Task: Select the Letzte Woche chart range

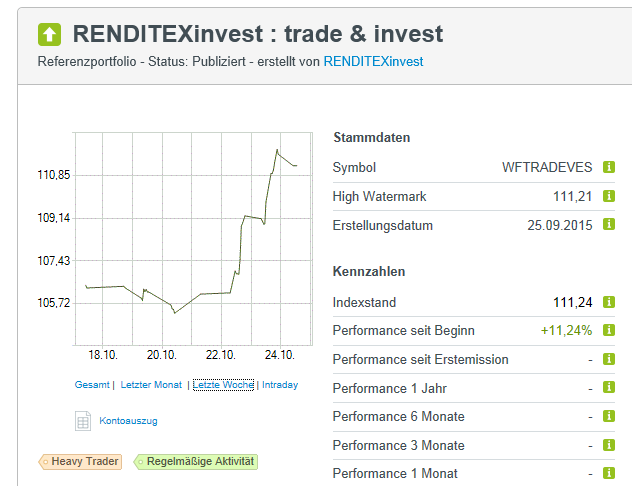Action: 223,385
